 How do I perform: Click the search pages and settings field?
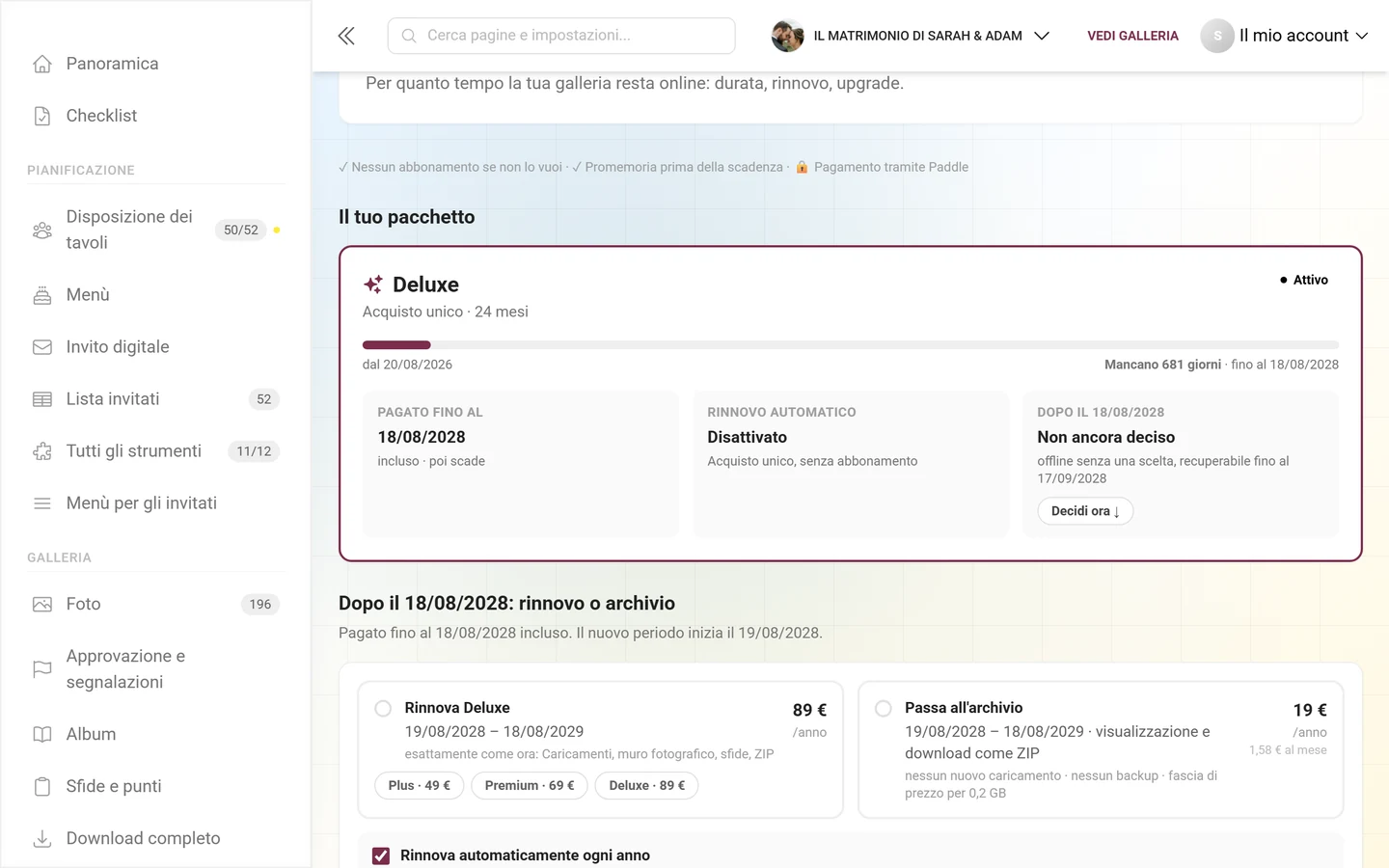coord(561,36)
